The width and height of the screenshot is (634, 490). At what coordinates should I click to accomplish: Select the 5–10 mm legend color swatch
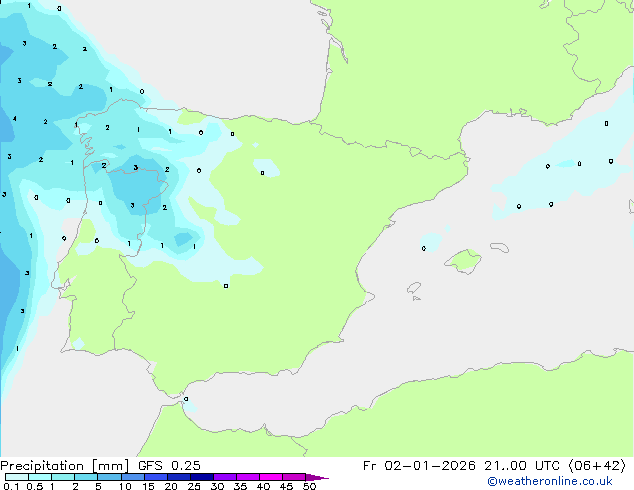[109, 477]
